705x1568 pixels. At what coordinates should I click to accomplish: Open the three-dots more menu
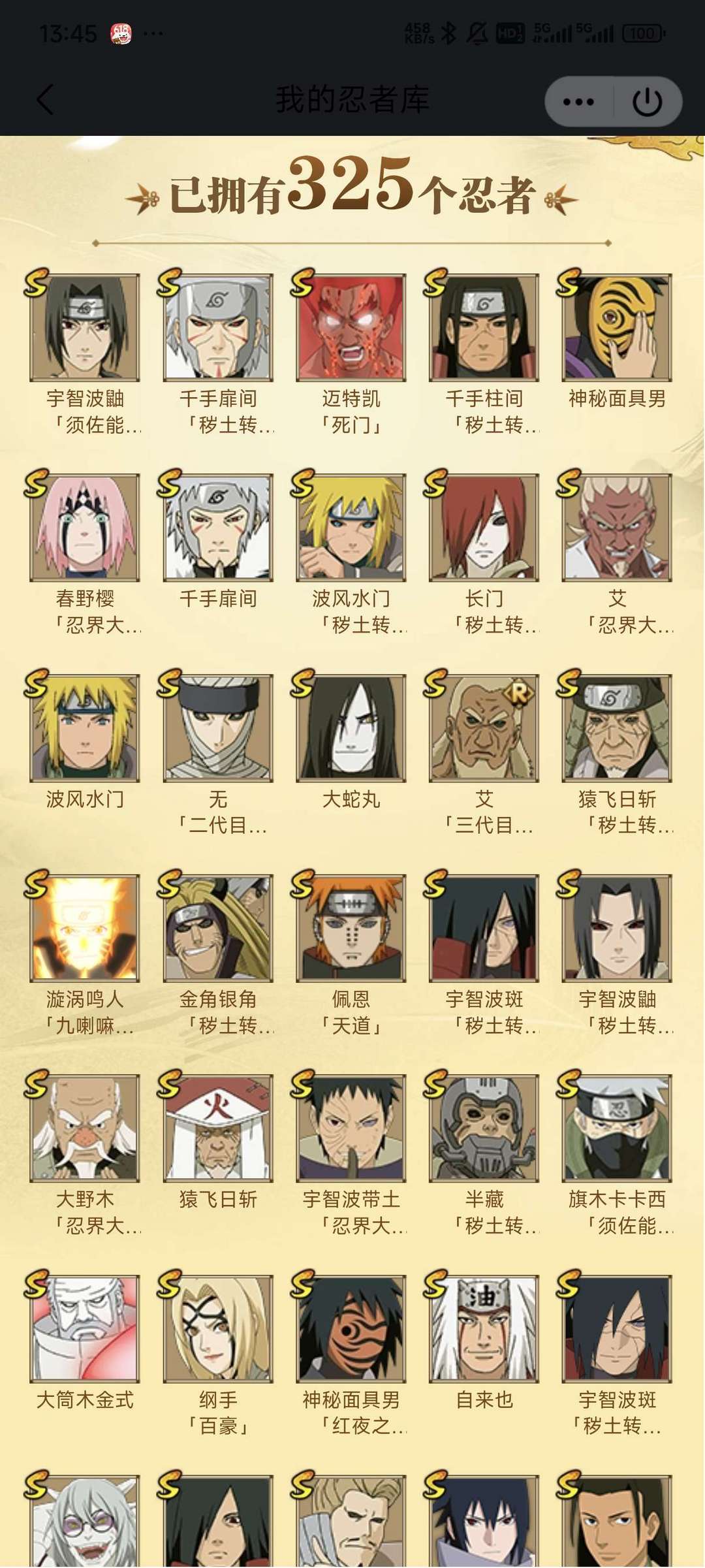[578, 102]
